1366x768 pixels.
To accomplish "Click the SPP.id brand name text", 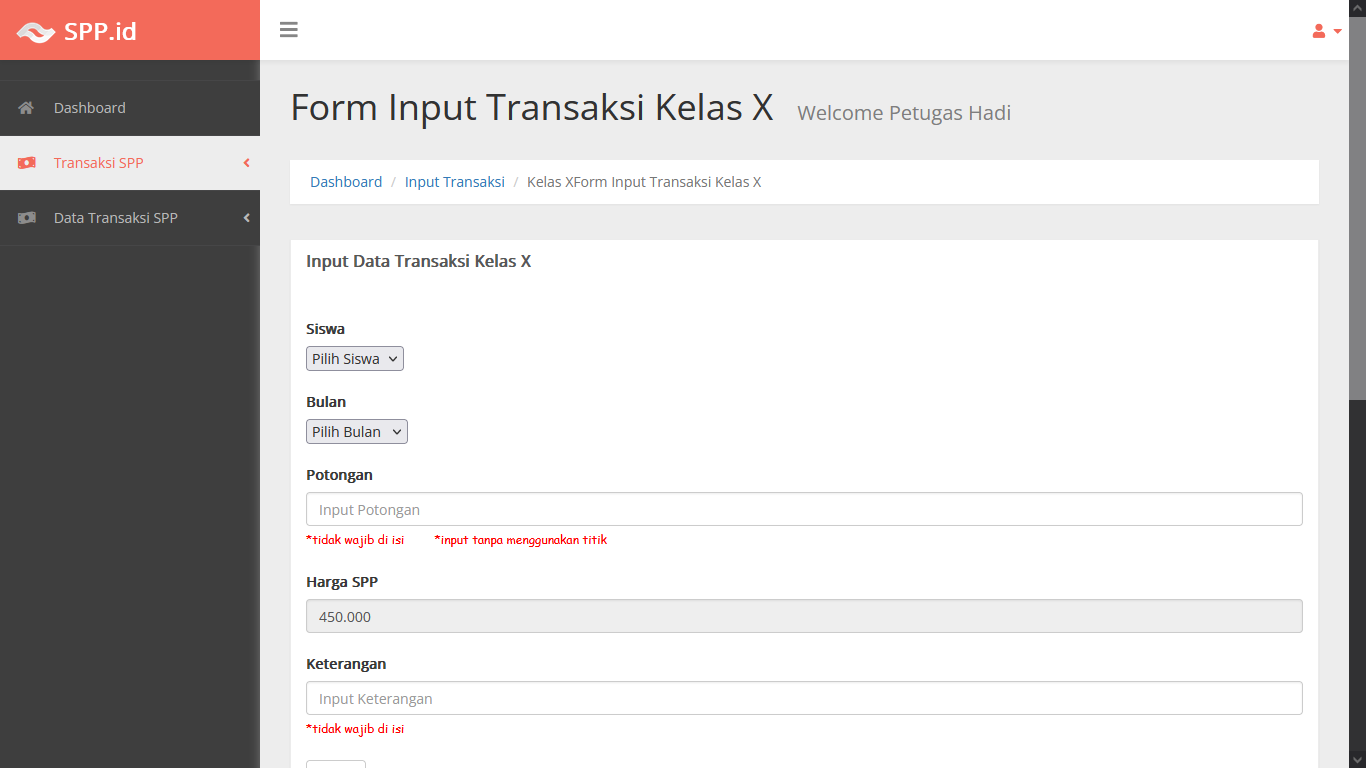I will pos(100,31).
